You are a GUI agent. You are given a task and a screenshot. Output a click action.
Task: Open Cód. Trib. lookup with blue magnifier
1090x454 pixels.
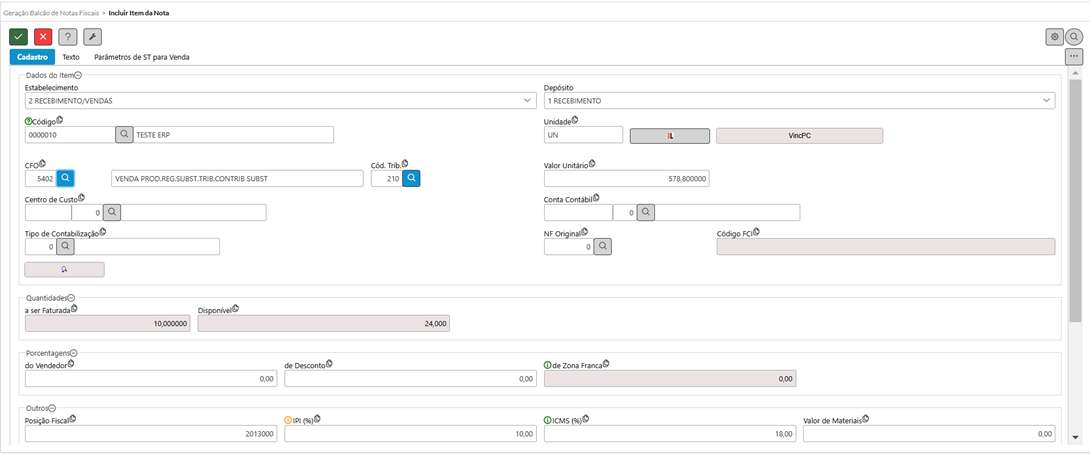pos(411,178)
